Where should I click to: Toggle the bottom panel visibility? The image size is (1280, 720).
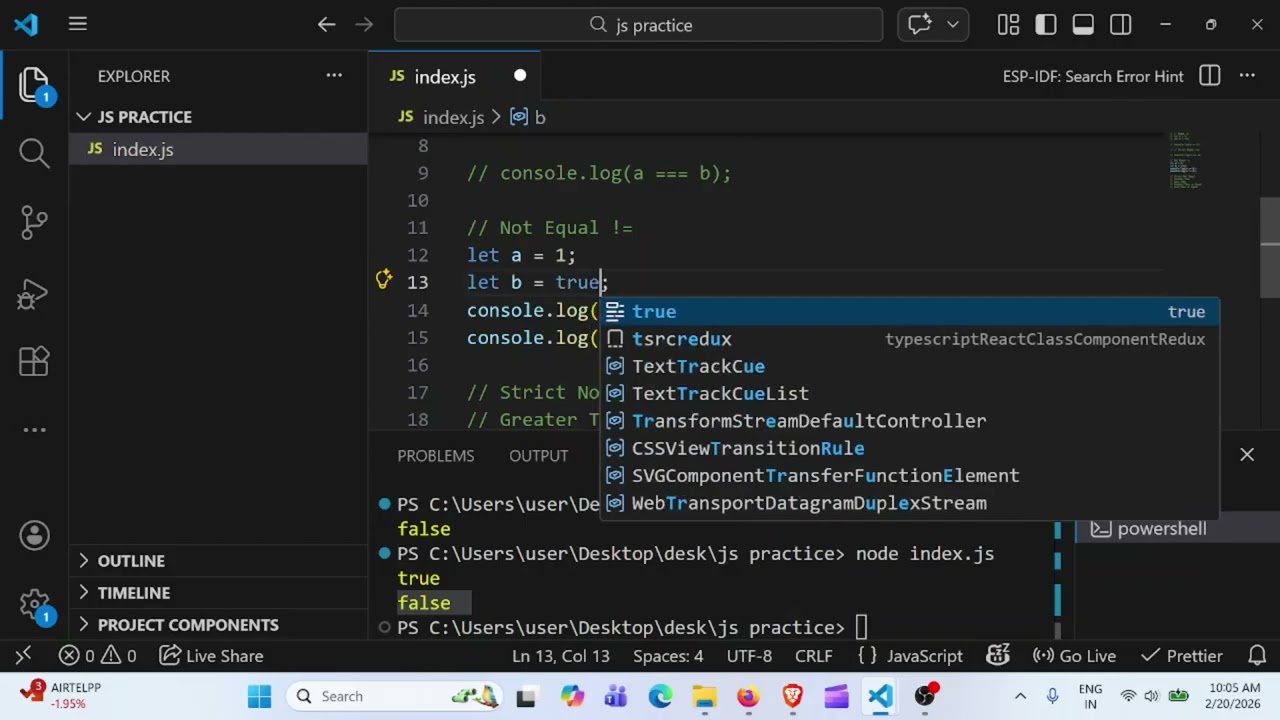click(1083, 25)
